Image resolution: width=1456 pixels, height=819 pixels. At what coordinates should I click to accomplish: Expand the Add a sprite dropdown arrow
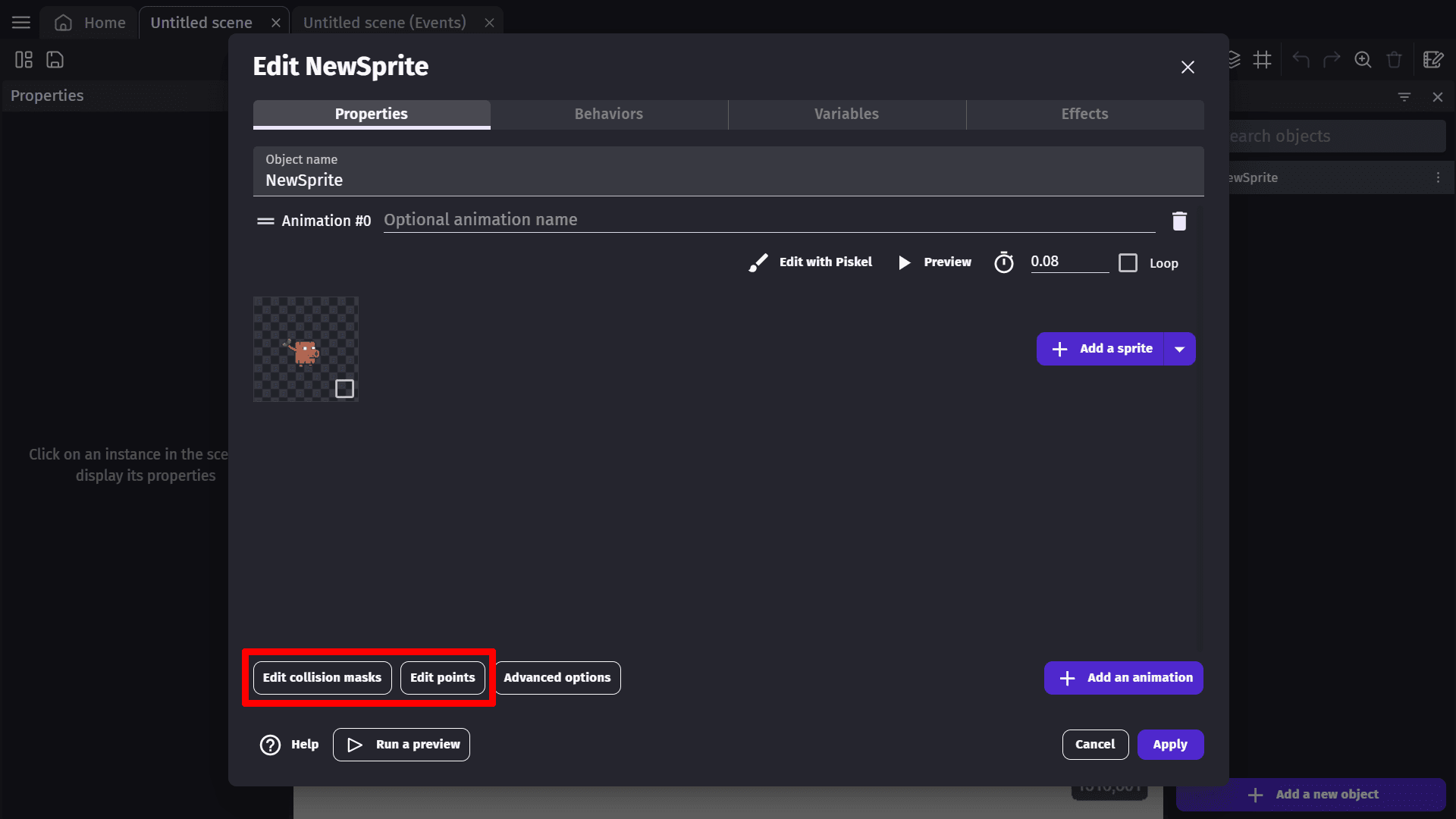tap(1179, 349)
